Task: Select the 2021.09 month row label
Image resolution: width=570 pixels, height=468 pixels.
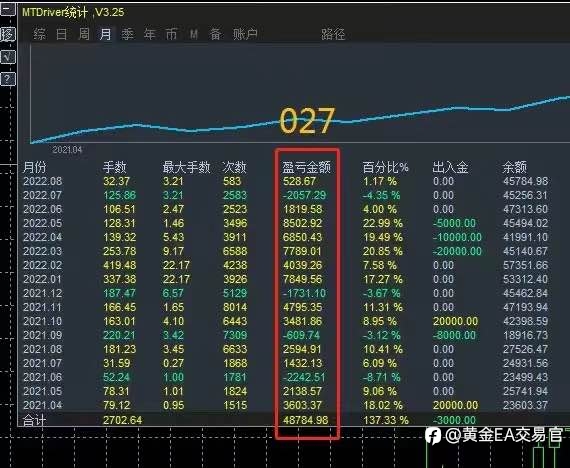Action: [x=43, y=335]
